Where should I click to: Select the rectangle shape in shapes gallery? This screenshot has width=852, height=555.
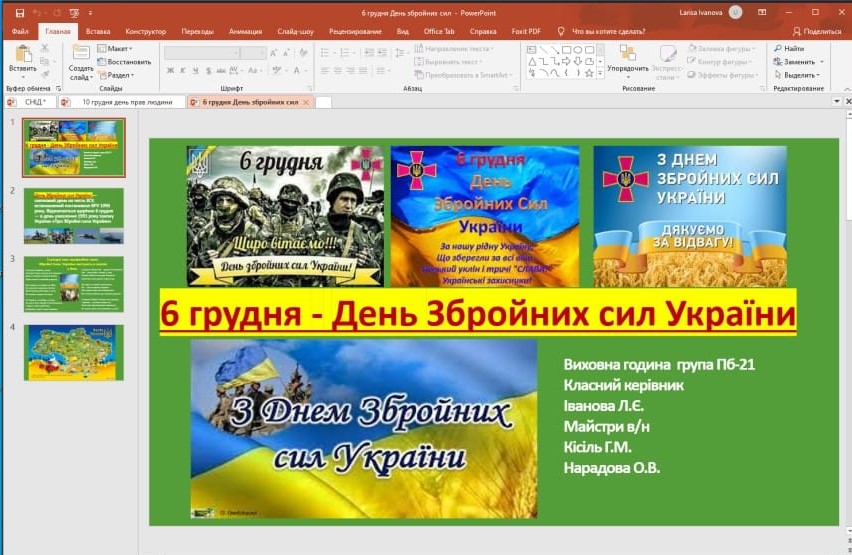tap(566, 48)
